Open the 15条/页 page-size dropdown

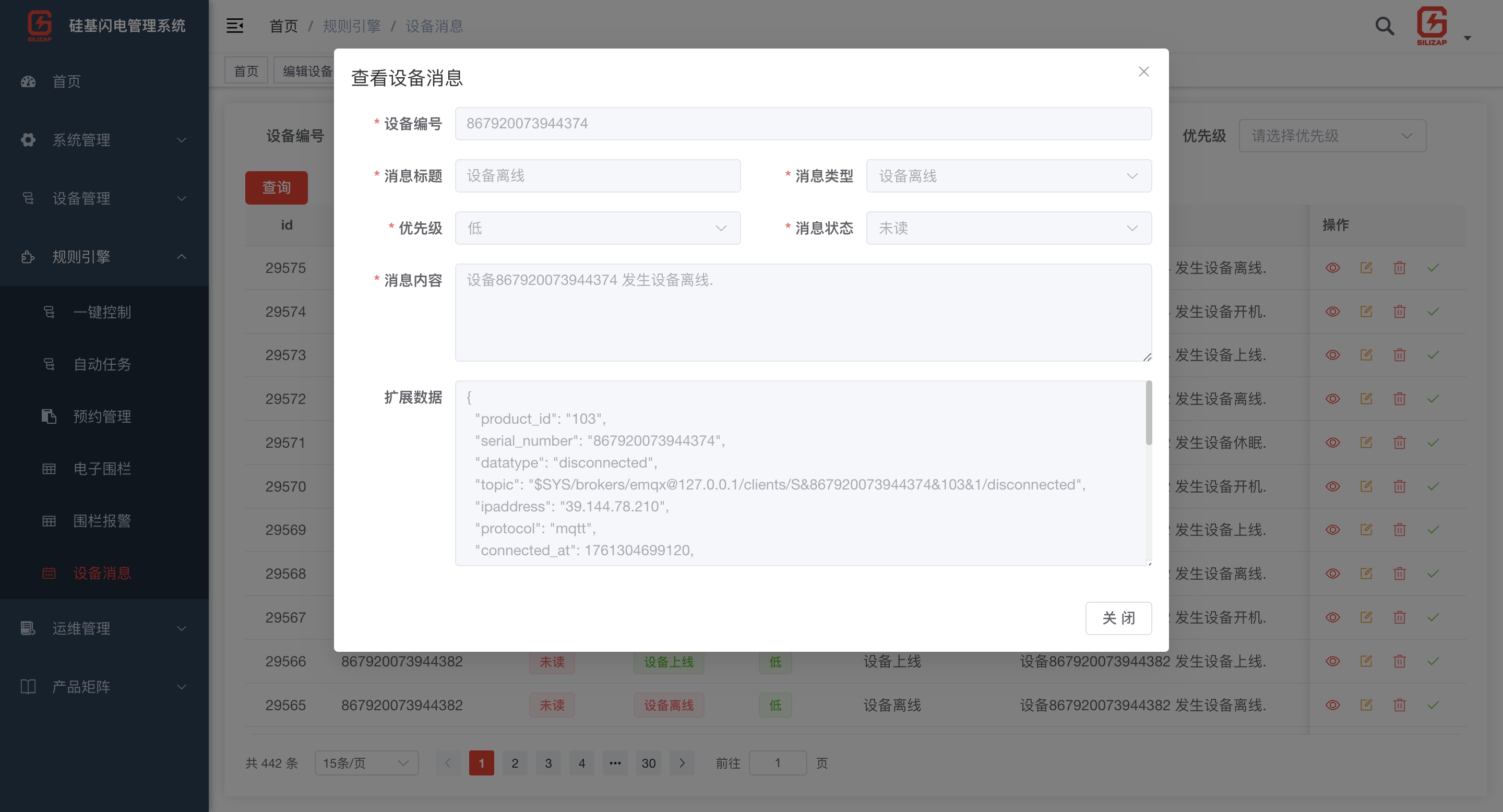(366, 762)
